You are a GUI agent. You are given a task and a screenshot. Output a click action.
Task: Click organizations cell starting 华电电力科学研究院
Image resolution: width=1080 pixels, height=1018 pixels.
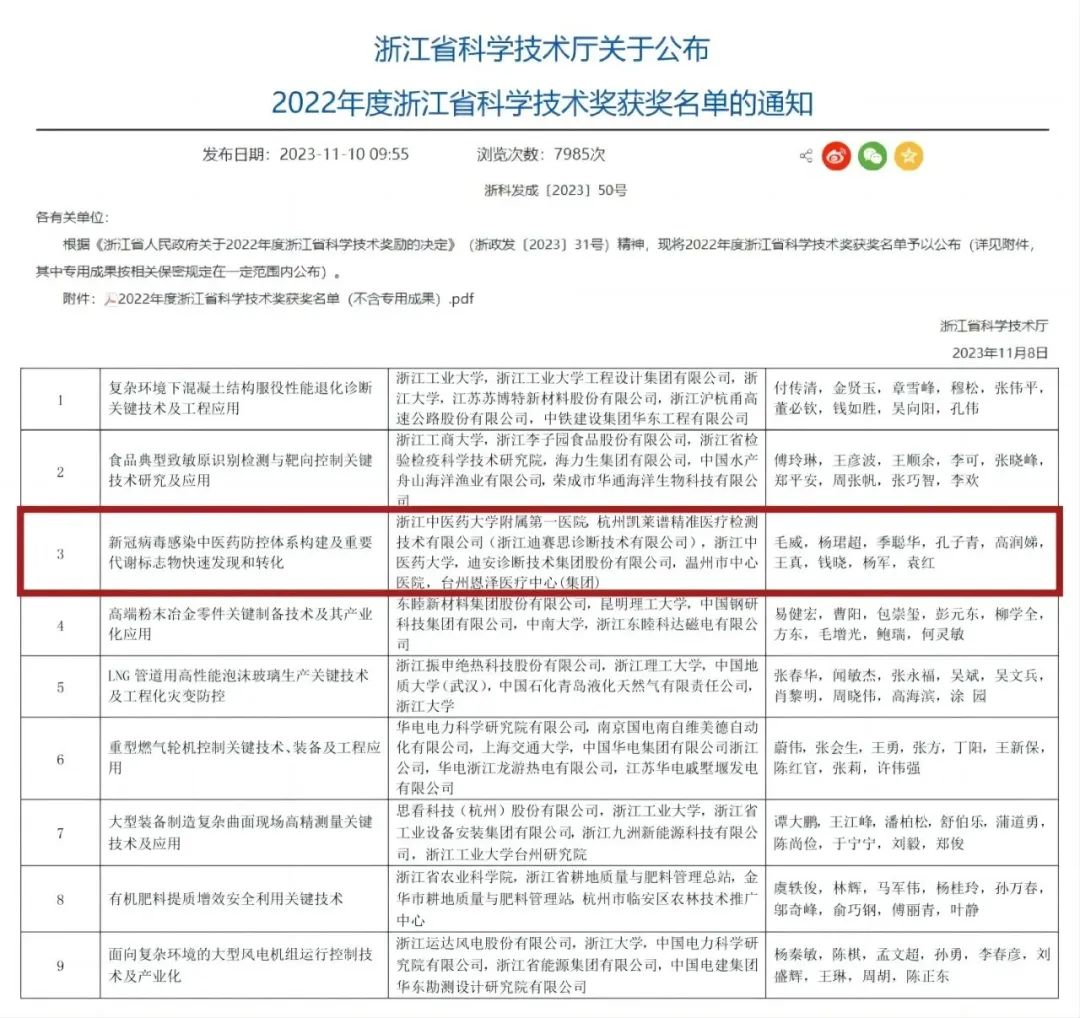click(577, 758)
